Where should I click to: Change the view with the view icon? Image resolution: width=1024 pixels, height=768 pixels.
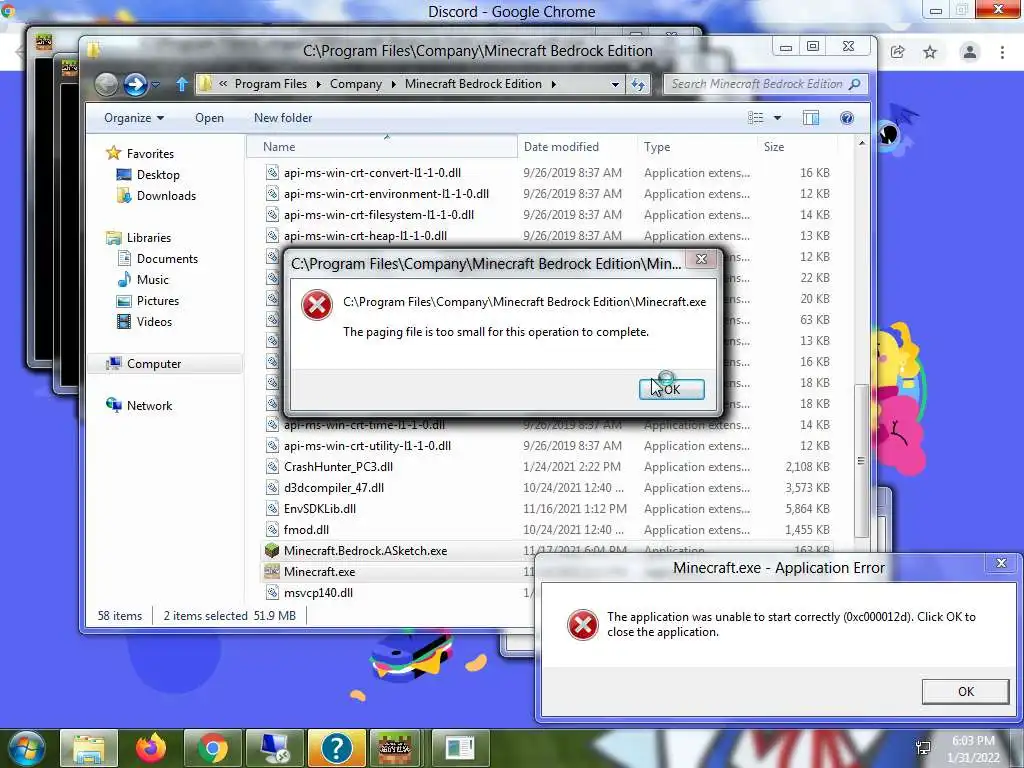pos(756,118)
